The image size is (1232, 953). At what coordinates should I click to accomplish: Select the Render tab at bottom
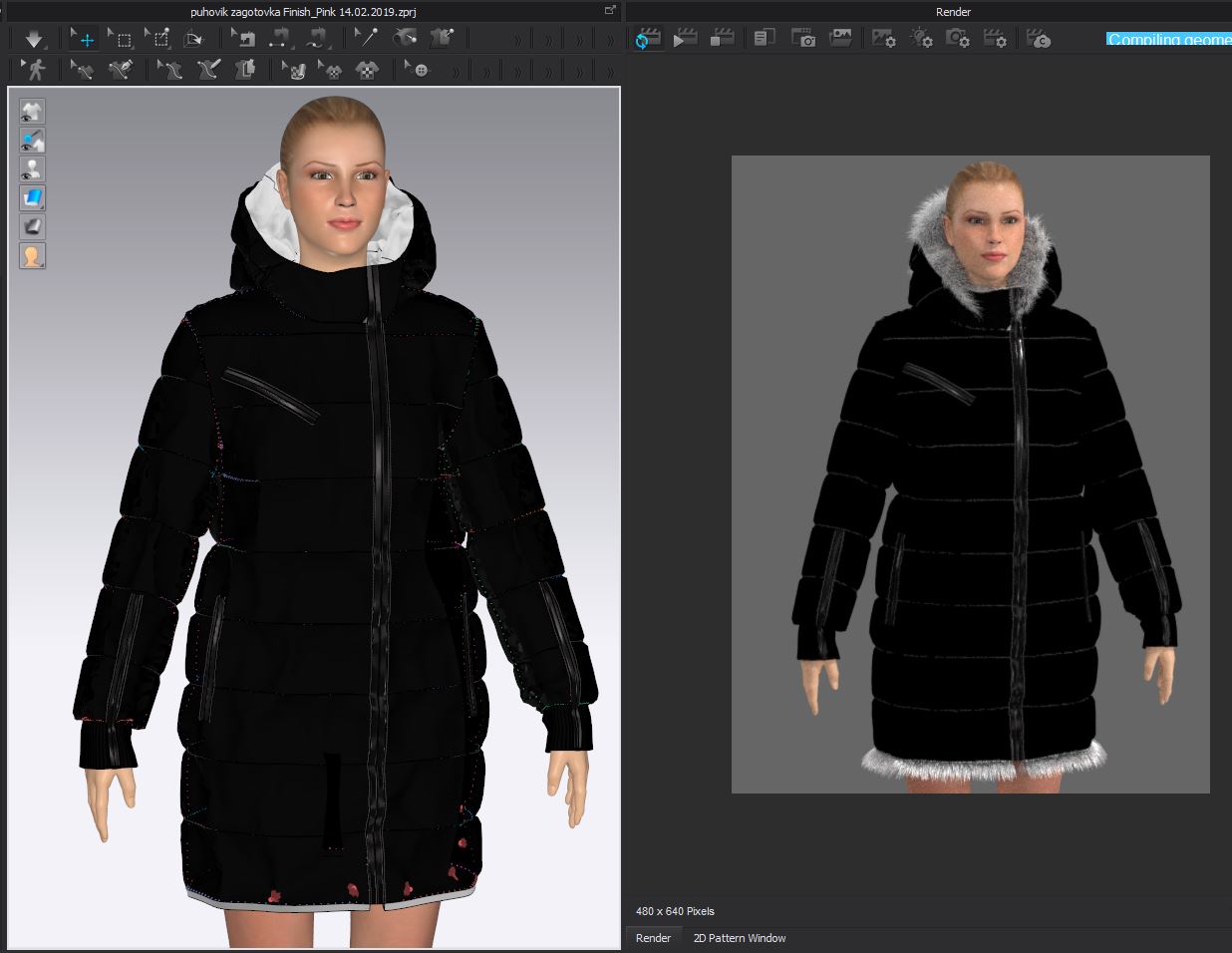point(653,938)
